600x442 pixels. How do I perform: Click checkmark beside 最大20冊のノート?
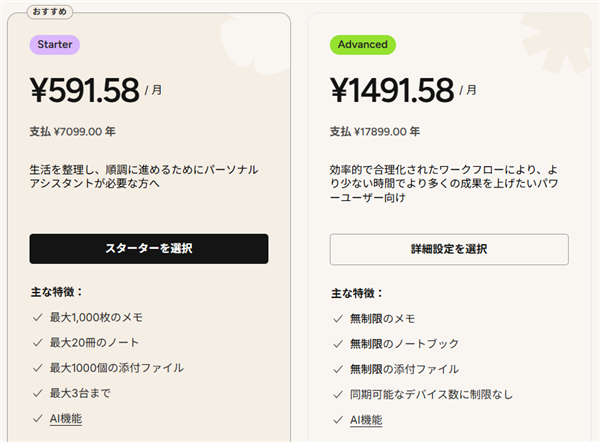pyautogui.click(x=35, y=343)
